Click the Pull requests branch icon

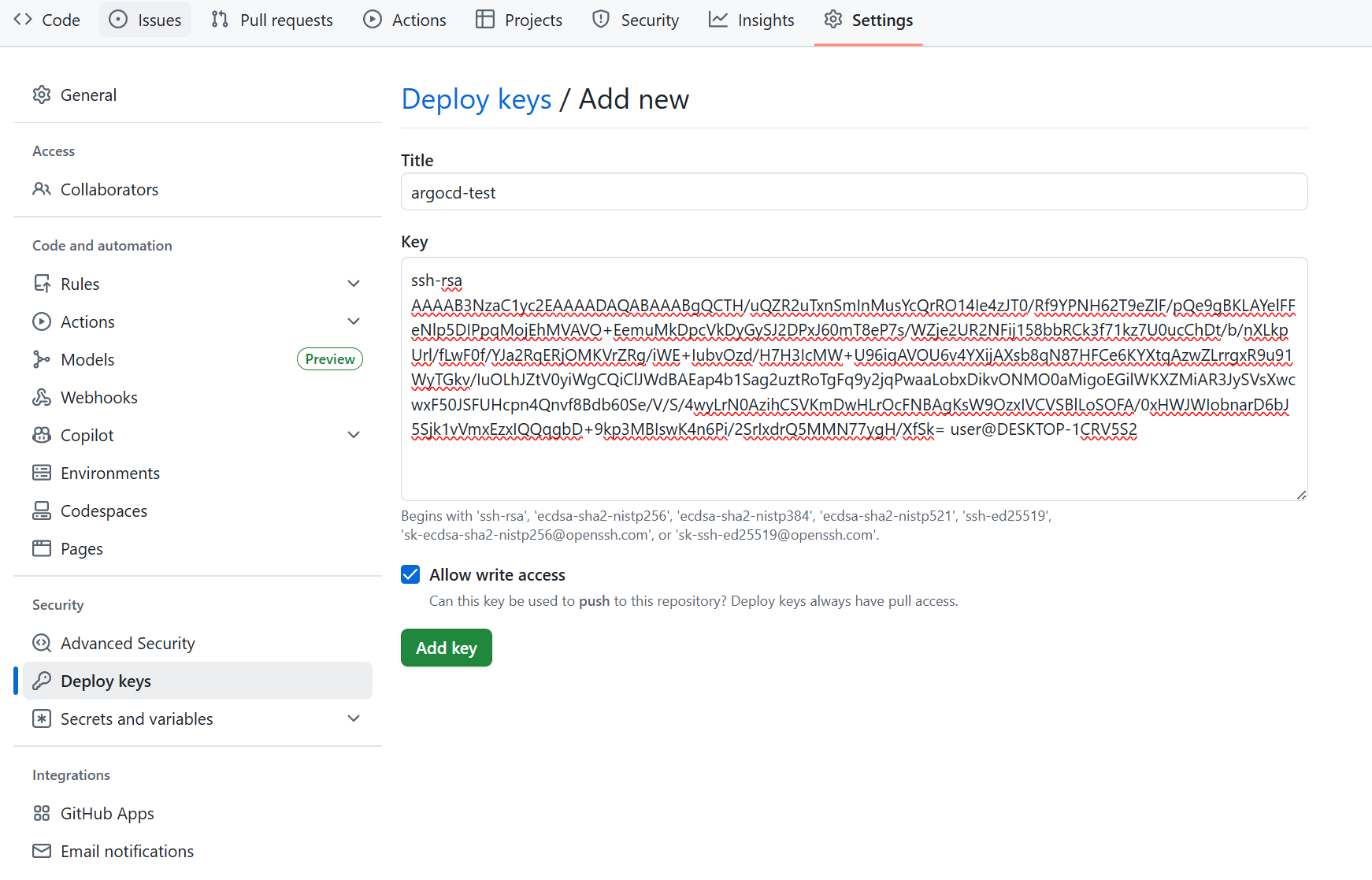tap(221, 20)
